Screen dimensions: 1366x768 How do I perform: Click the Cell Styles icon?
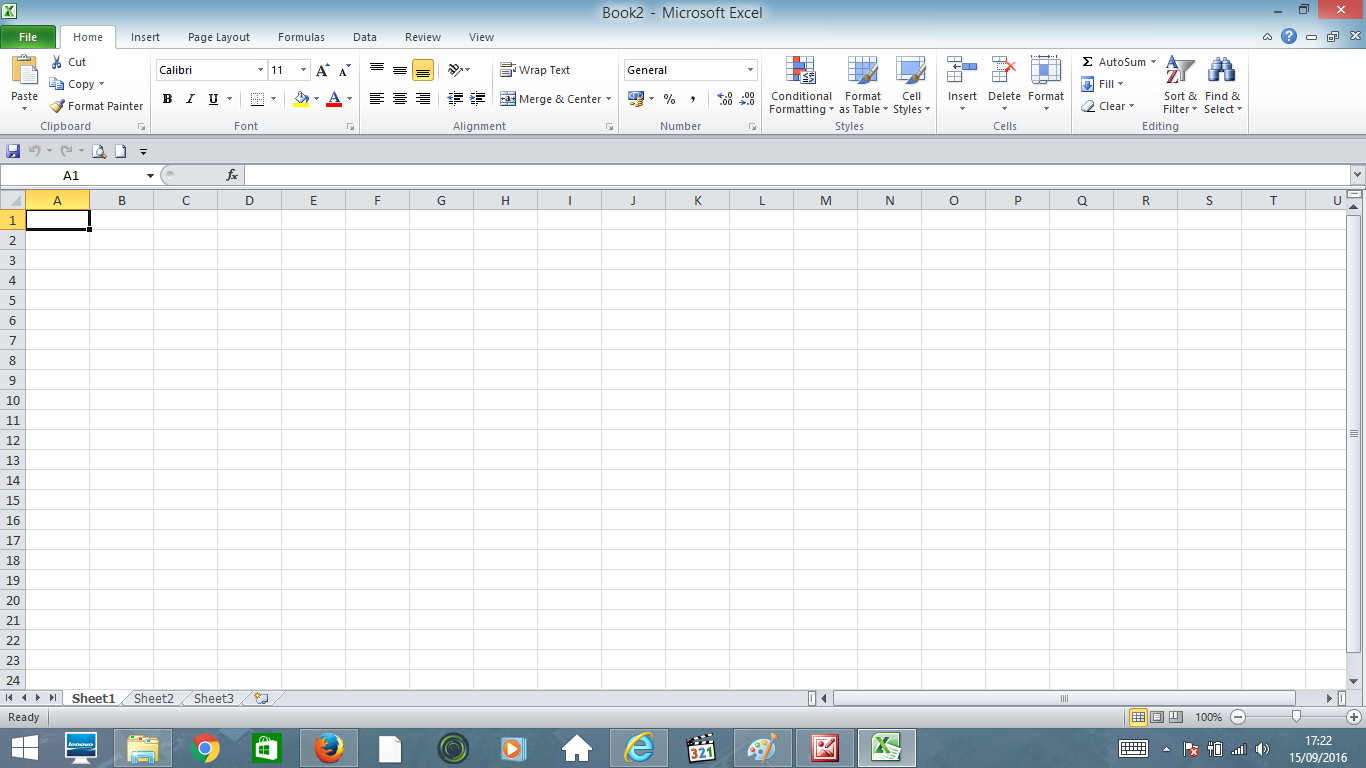(911, 86)
